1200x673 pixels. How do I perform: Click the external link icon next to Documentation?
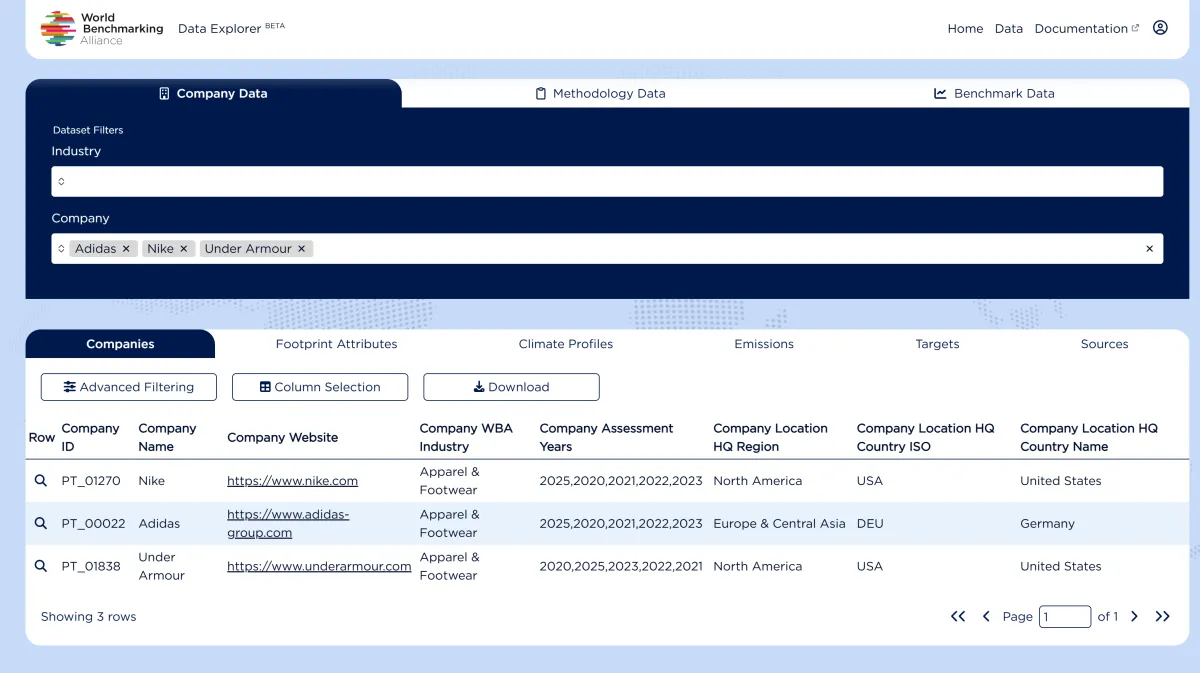click(1135, 25)
